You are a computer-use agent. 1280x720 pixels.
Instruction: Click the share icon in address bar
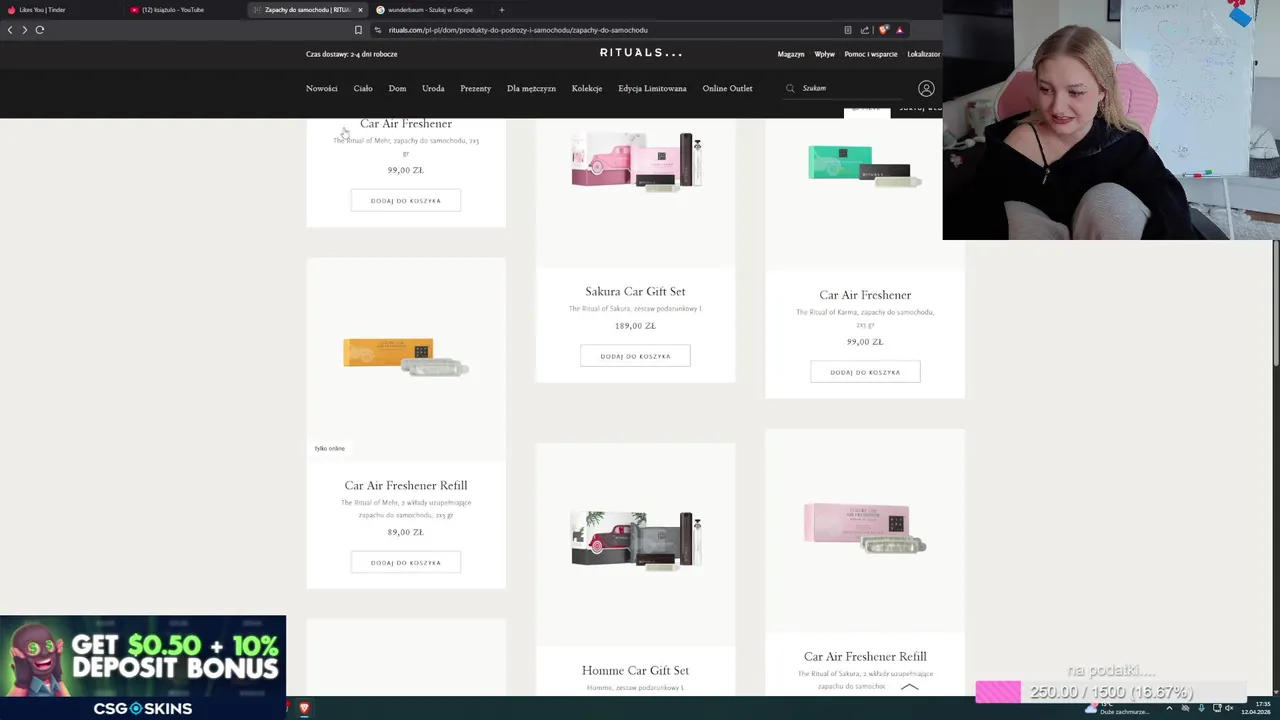pyautogui.click(x=865, y=30)
